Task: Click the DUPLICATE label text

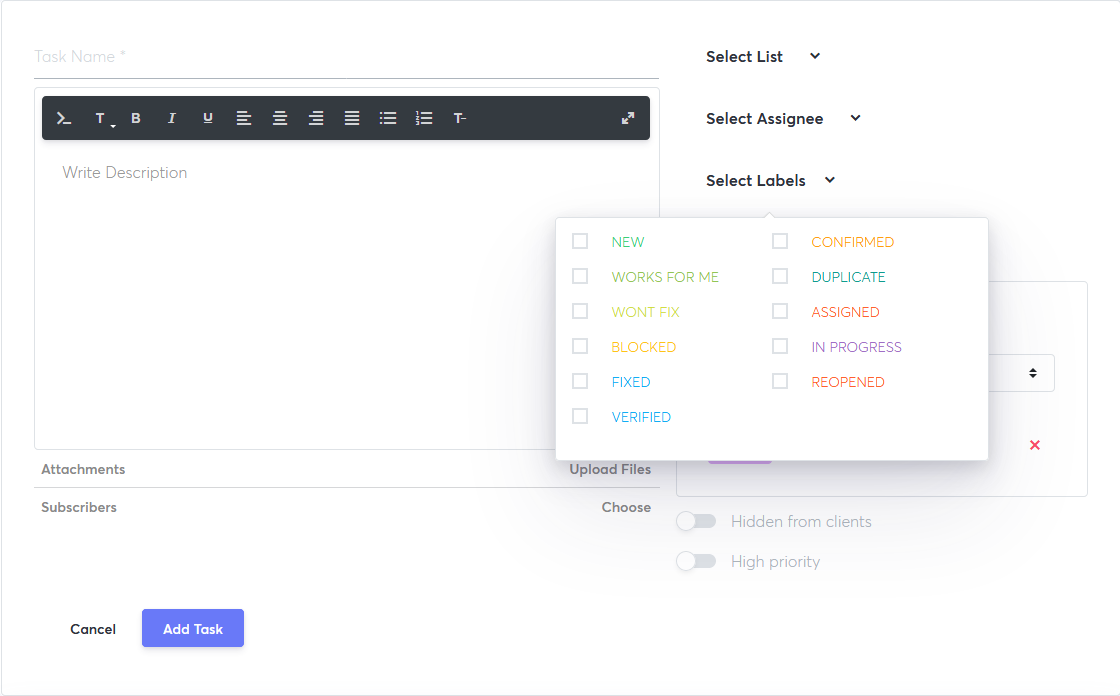Action: pyautogui.click(x=849, y=277)
